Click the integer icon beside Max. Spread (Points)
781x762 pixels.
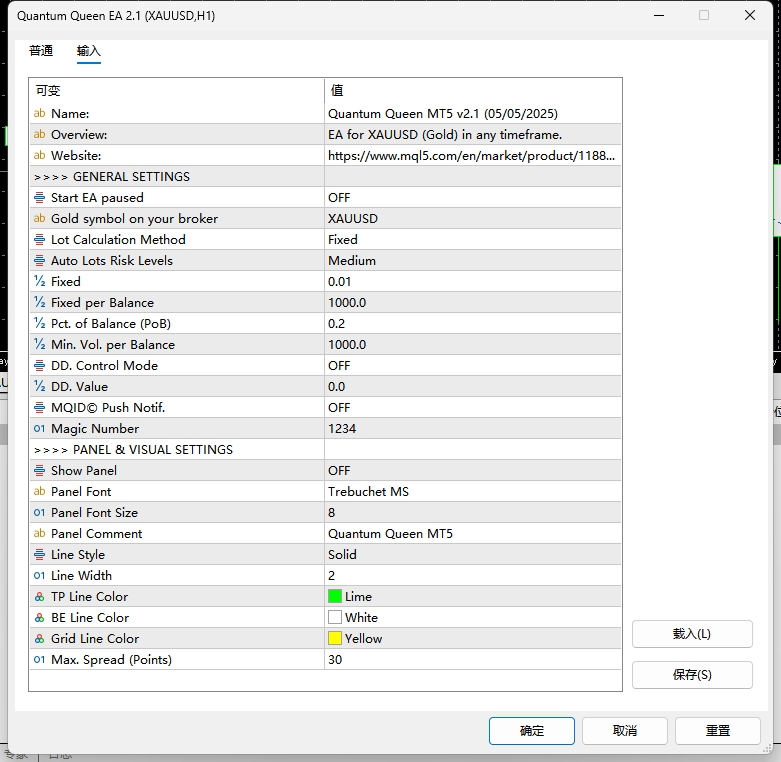coord(39,659)
